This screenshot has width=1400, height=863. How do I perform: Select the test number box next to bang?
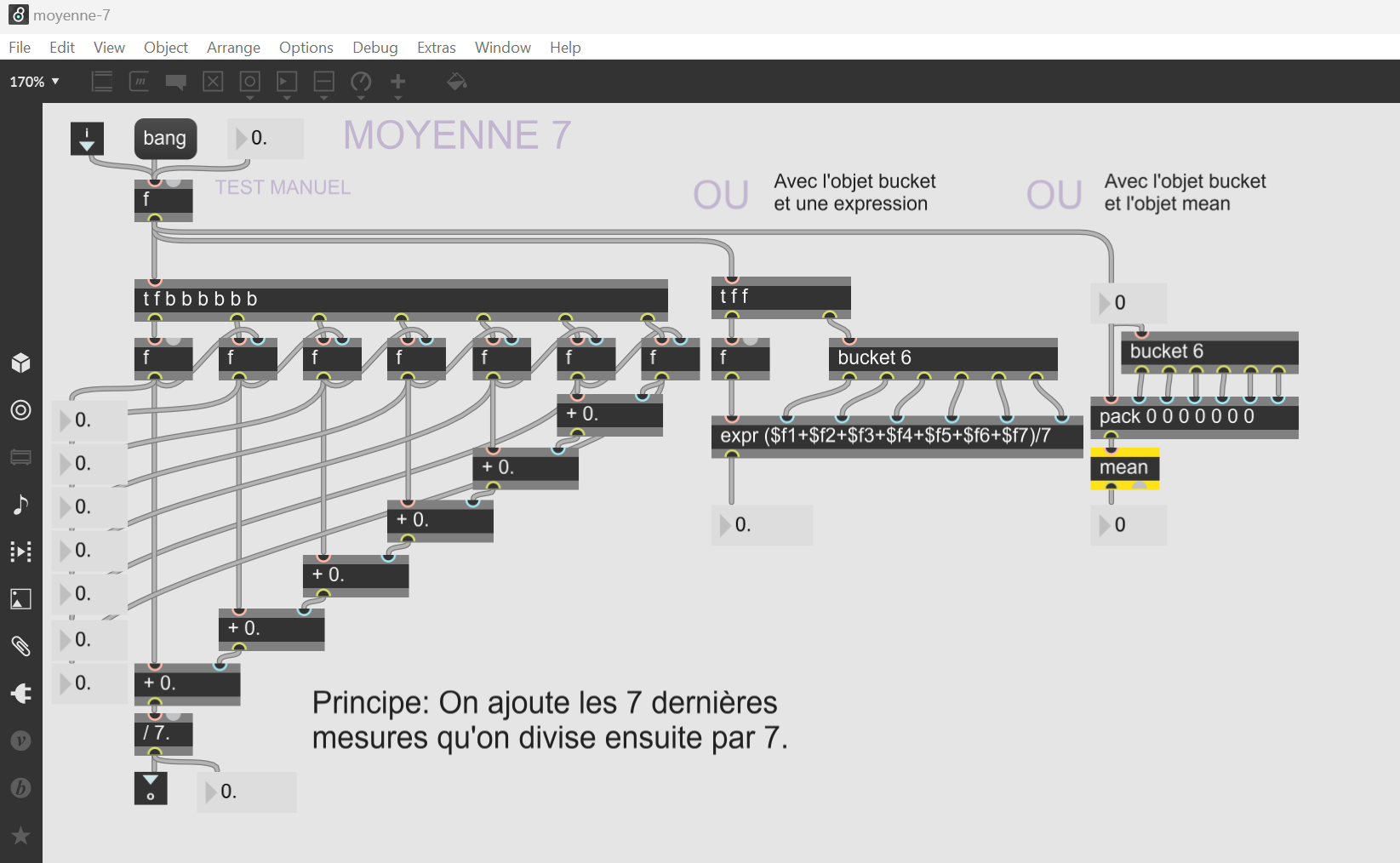pos(266,139)
